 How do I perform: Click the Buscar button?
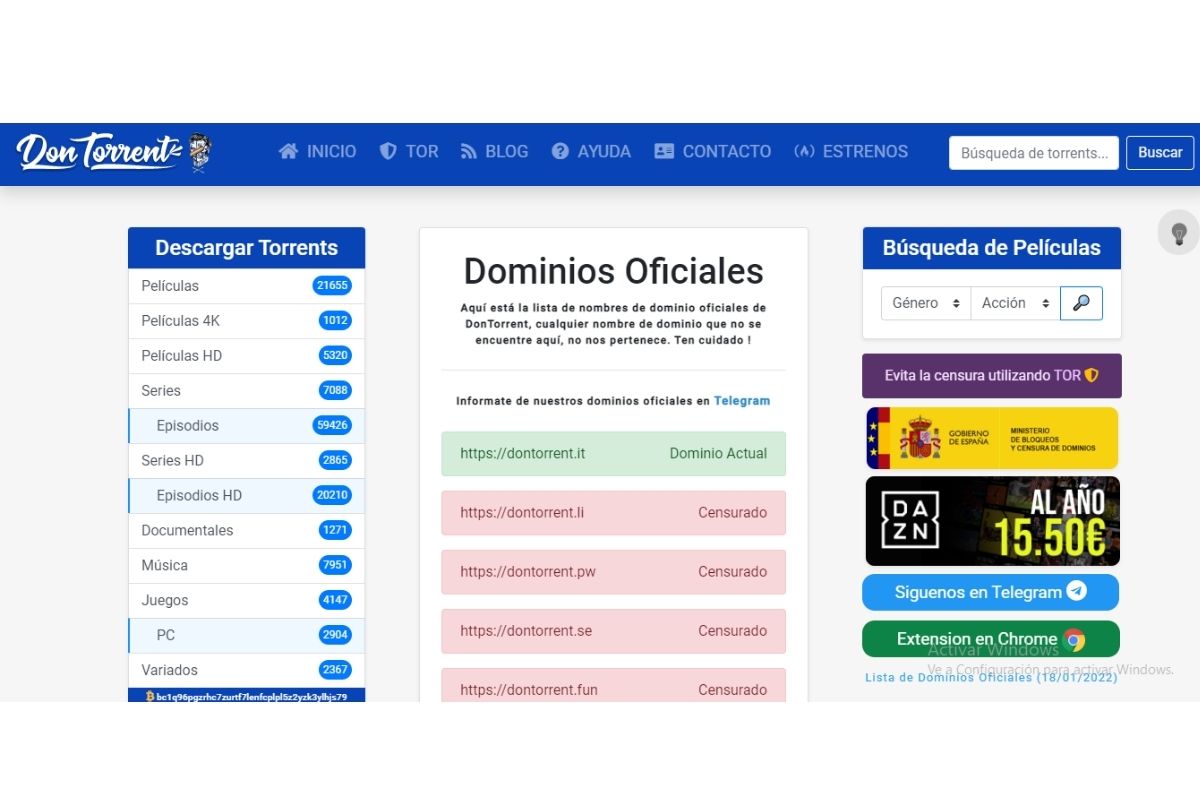1160,153
